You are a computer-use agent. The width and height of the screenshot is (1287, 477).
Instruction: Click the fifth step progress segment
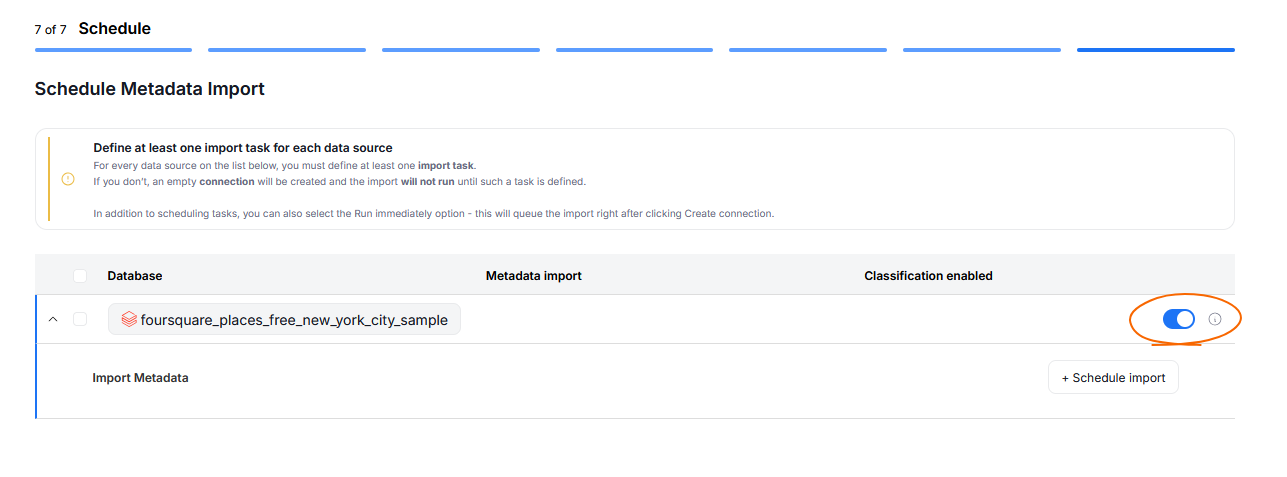(808, 49)
